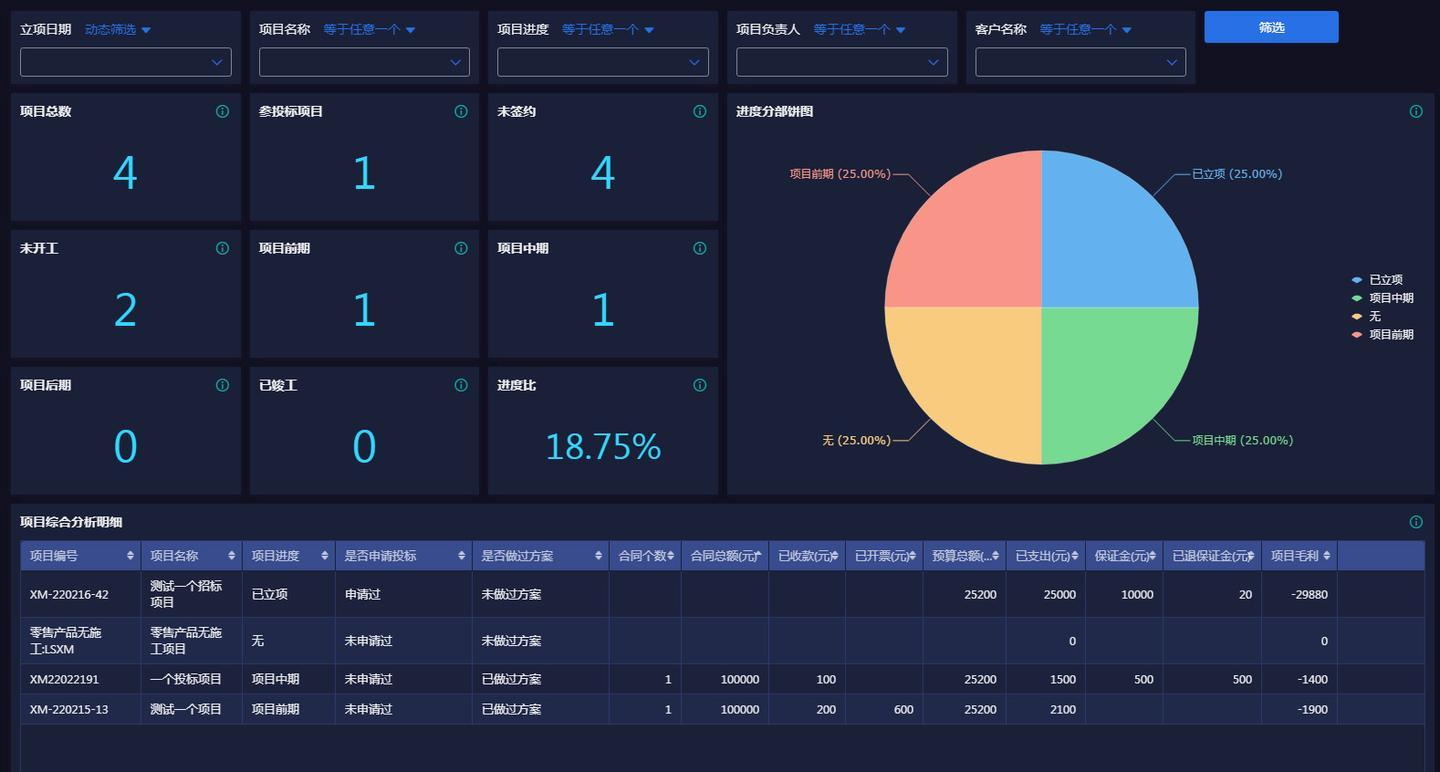This screenshot has height=772, width=1440.
Task: Click the blue 筛选 button
Action: (x=1271, y=27)
